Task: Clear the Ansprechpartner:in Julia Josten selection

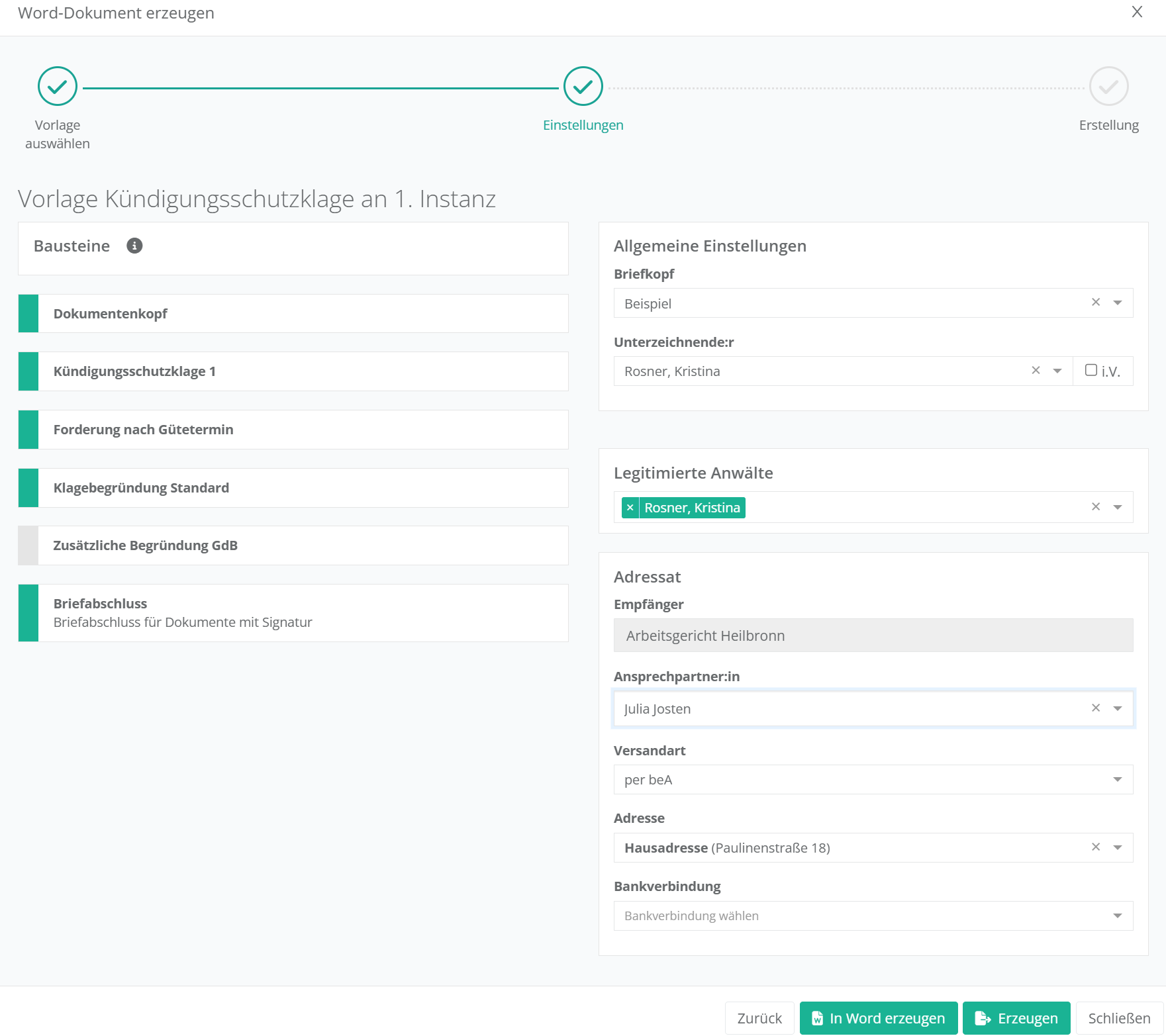Action: coord(1096,708)
